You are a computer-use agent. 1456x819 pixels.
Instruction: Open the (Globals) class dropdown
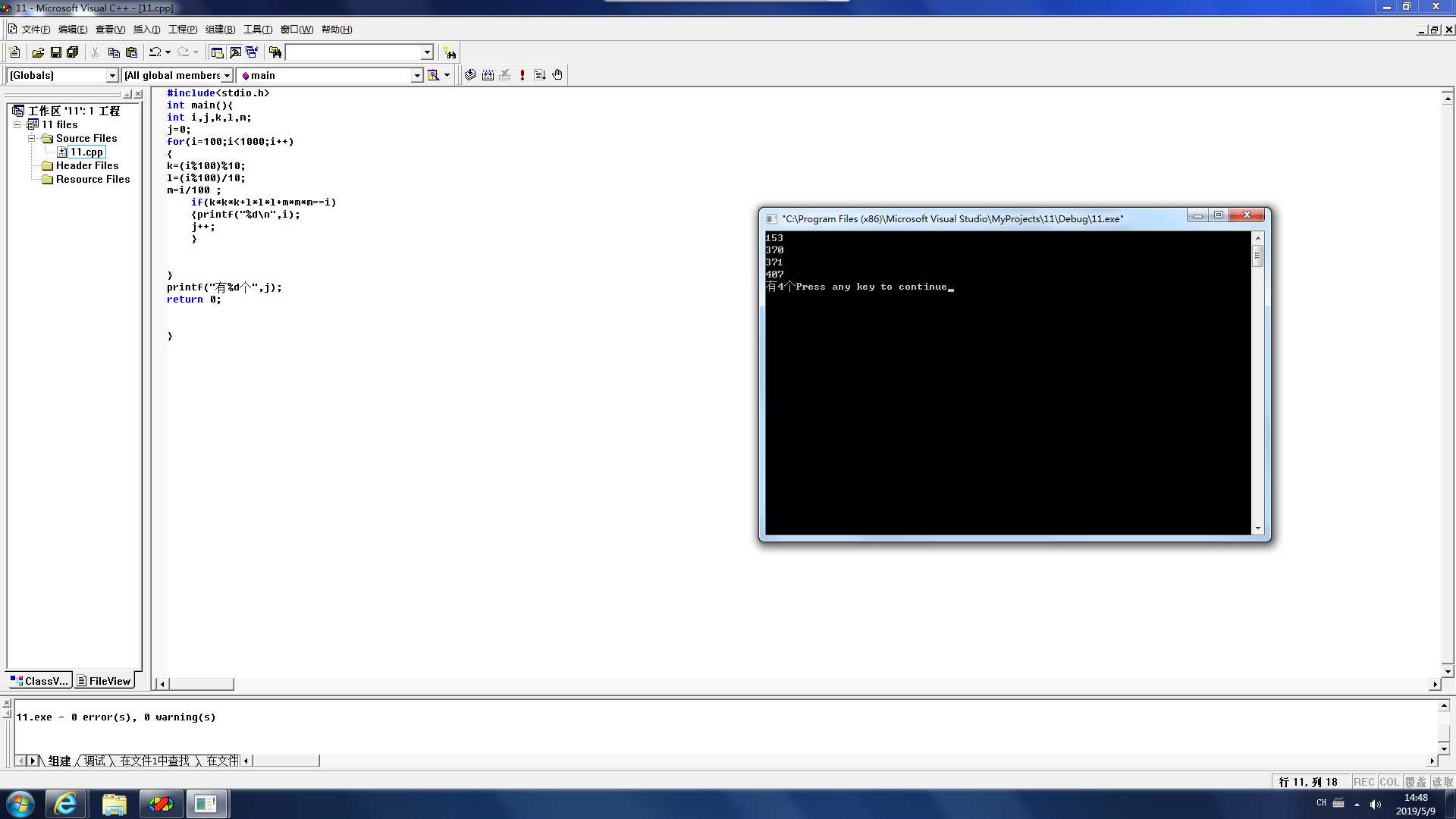[x=112, y=75]
